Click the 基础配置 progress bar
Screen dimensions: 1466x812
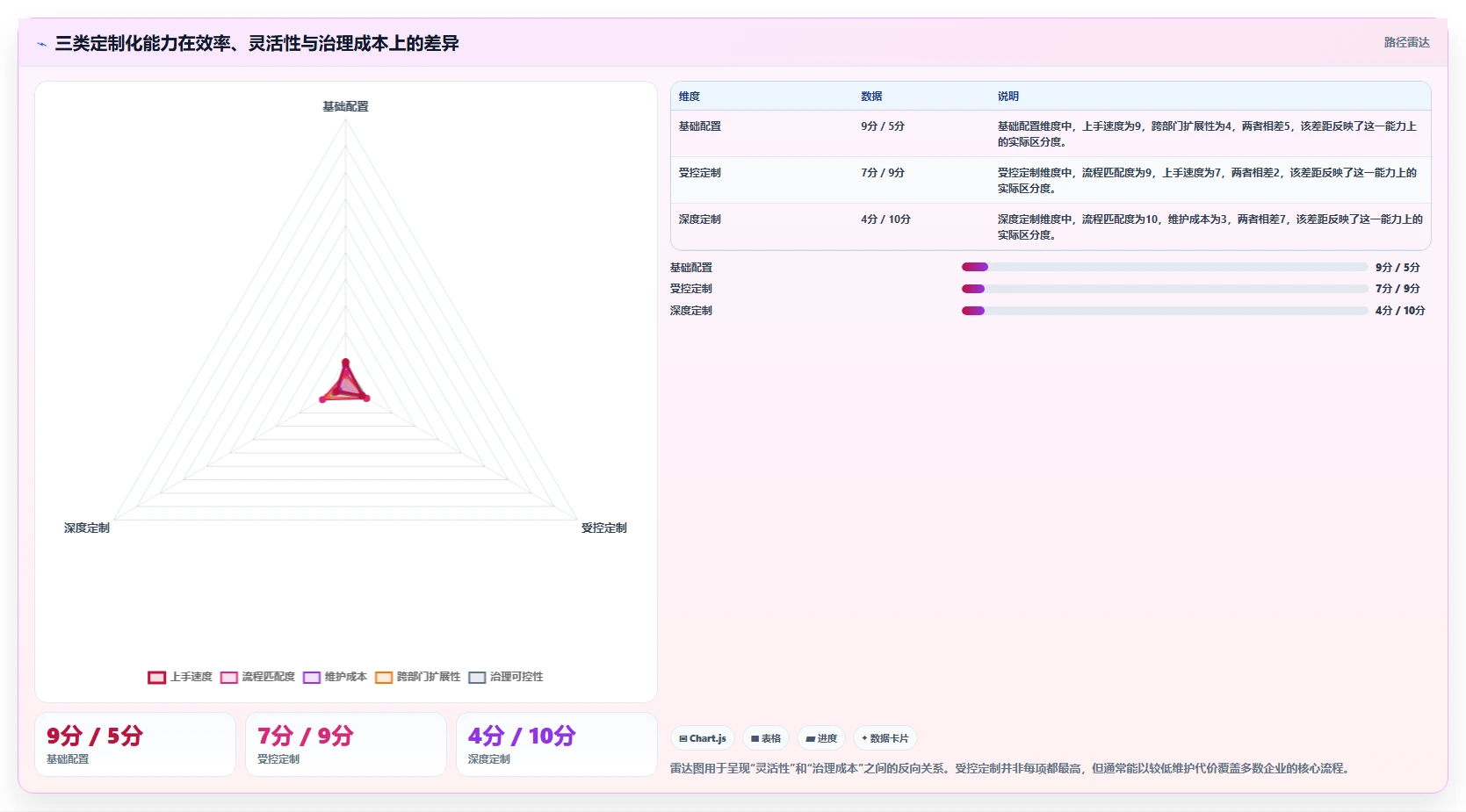point(1165,267)
